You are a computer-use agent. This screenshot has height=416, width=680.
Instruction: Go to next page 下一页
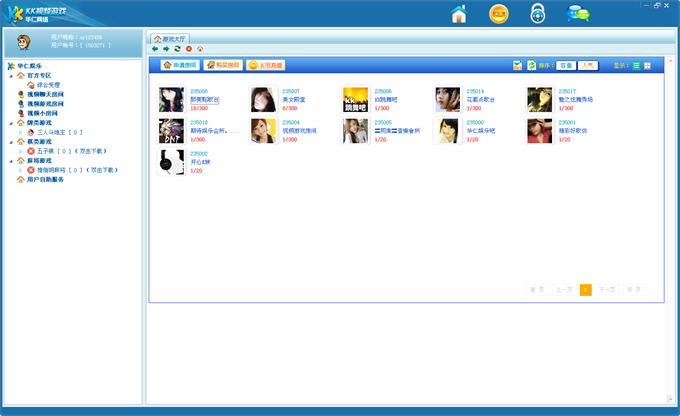click(607, 290)
